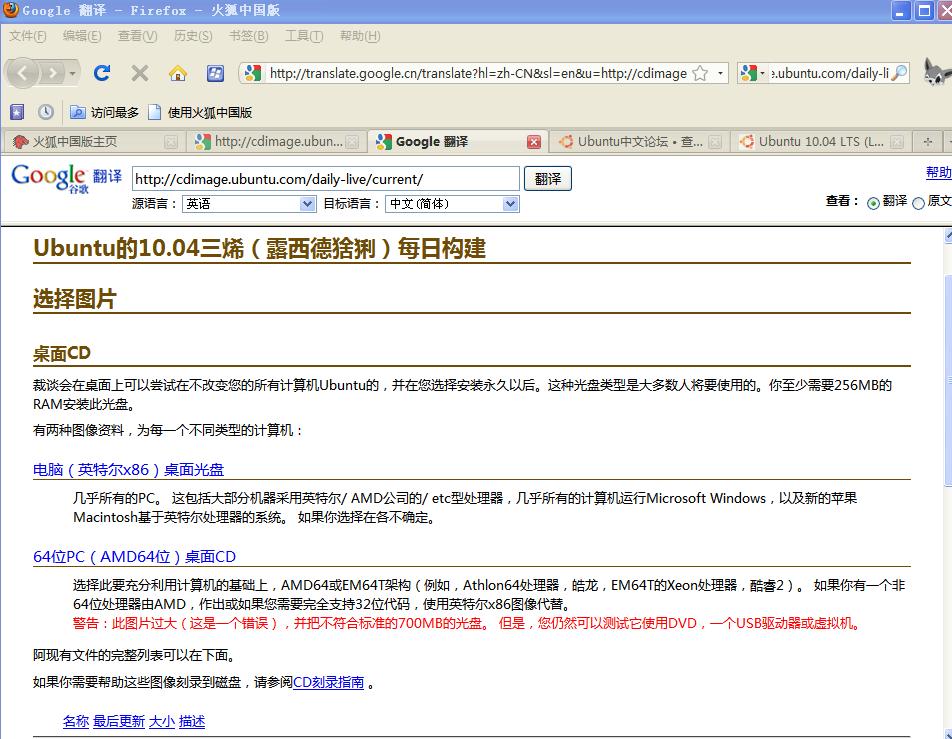The image size is (952, 739).
Task: Click the fox mascot icon in toolbar
Action: [937, 72]
